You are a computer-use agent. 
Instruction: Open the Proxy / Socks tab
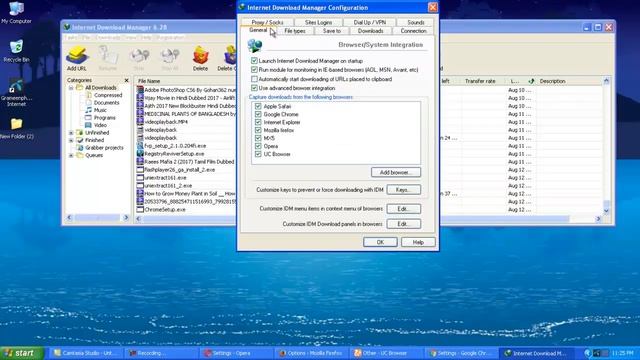(267, 22)
